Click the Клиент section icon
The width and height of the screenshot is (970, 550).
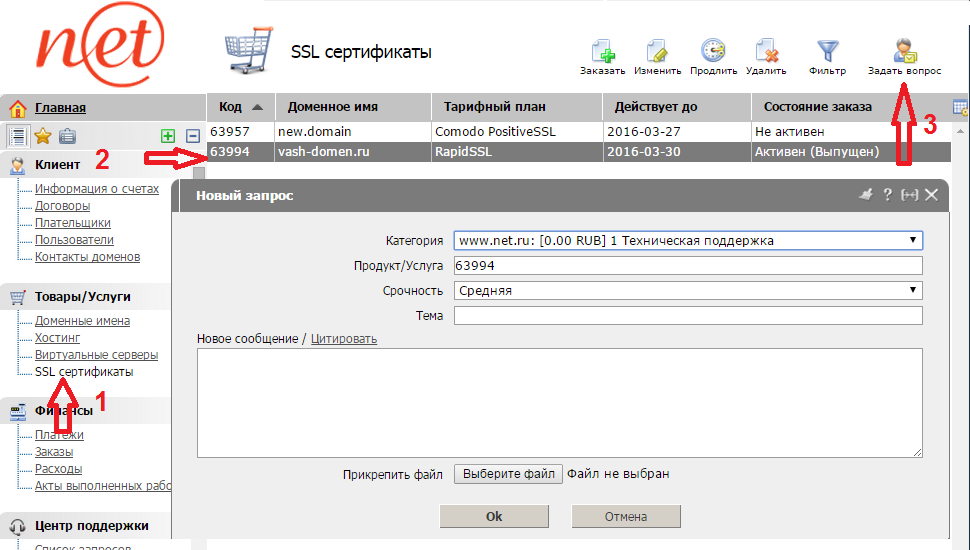[17, 165]
